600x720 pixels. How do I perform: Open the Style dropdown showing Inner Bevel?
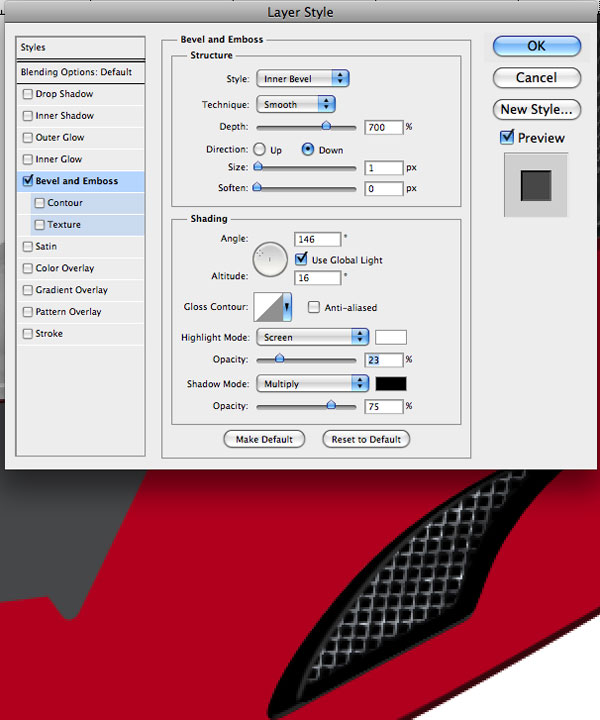[x=303, y=79]
